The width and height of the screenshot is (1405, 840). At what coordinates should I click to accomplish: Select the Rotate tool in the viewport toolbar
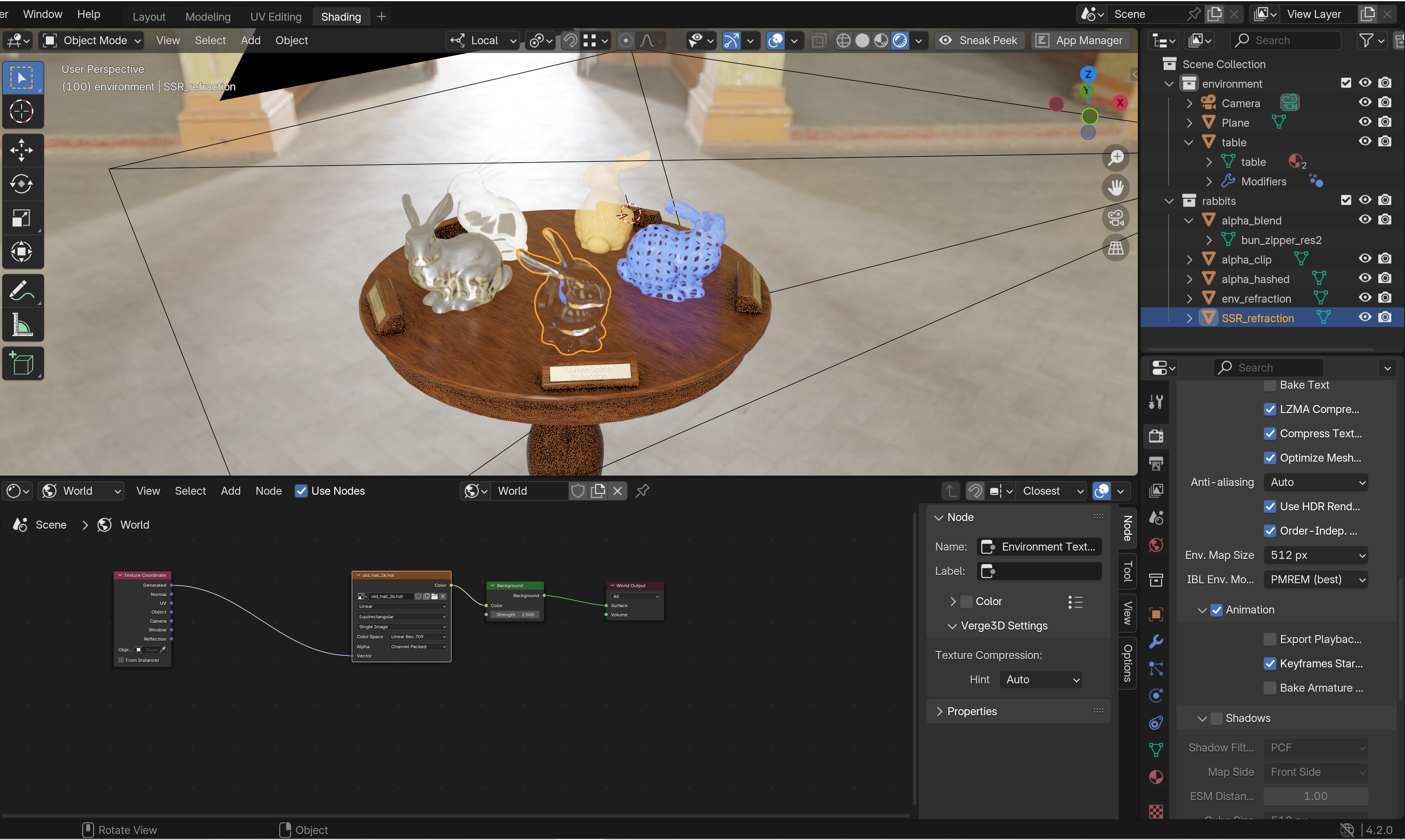pyautogui.click(x=22, y=184)
